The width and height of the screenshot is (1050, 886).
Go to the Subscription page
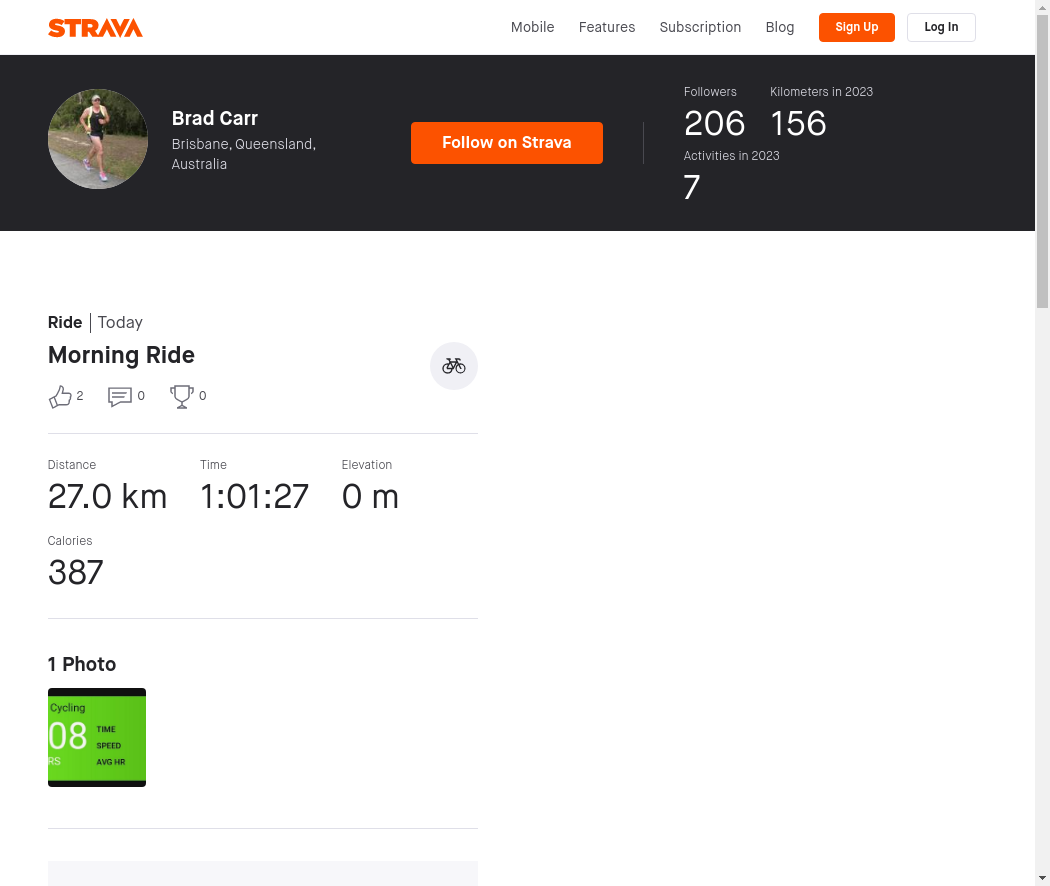coord(700,27)
